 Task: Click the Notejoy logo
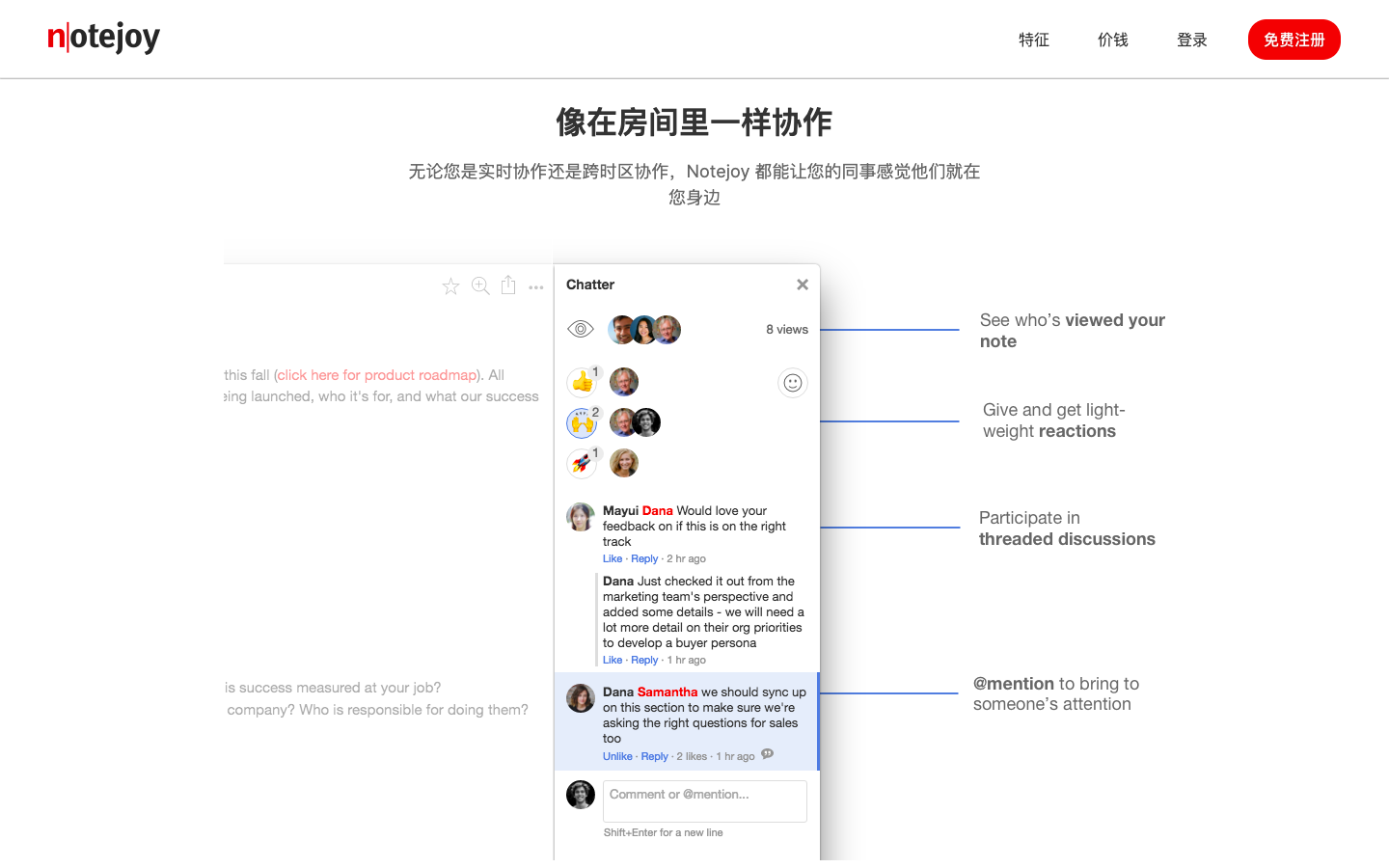tap(104, 39)
